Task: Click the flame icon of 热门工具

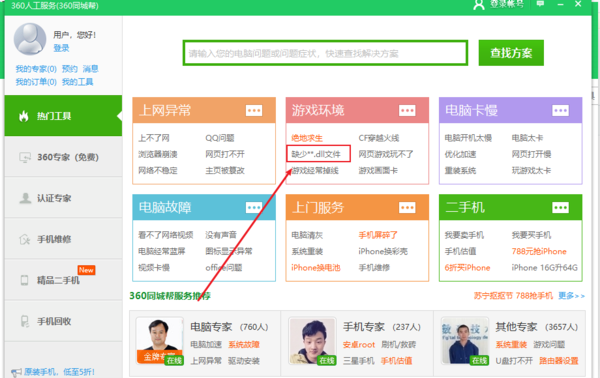Action: click(24, 116)
